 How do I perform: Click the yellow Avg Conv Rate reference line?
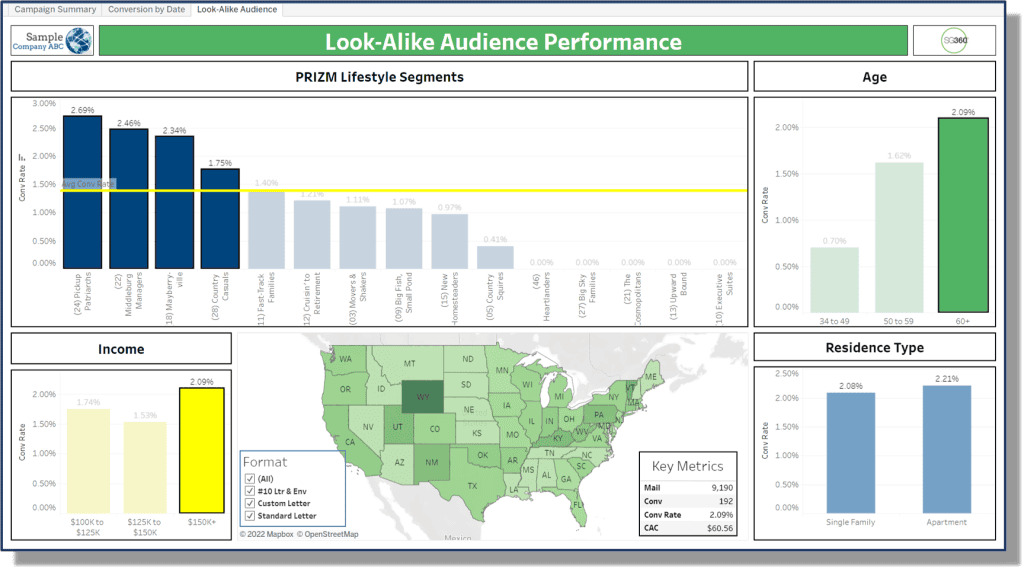[405, 191]
